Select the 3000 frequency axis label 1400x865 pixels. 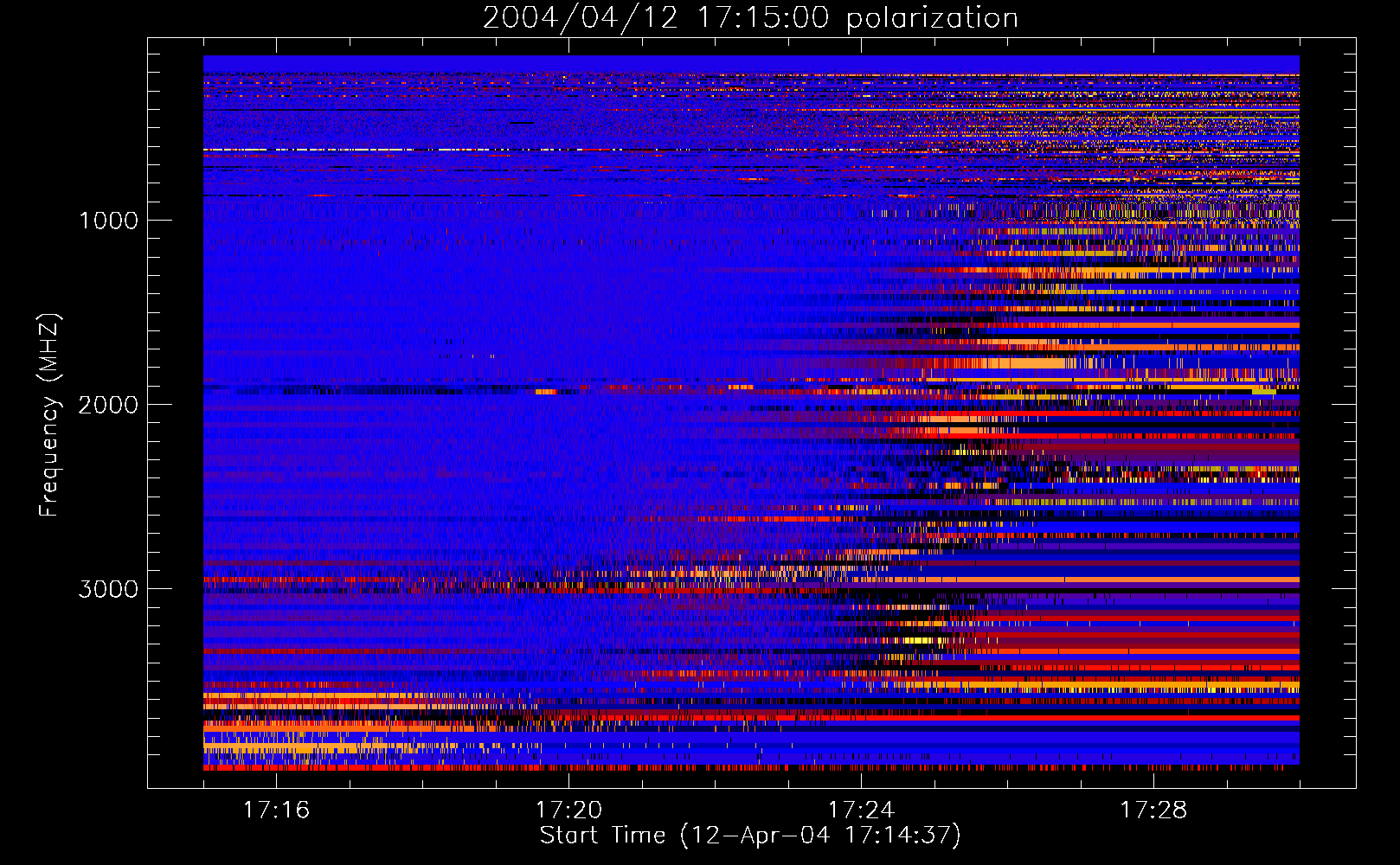[108, 589]
